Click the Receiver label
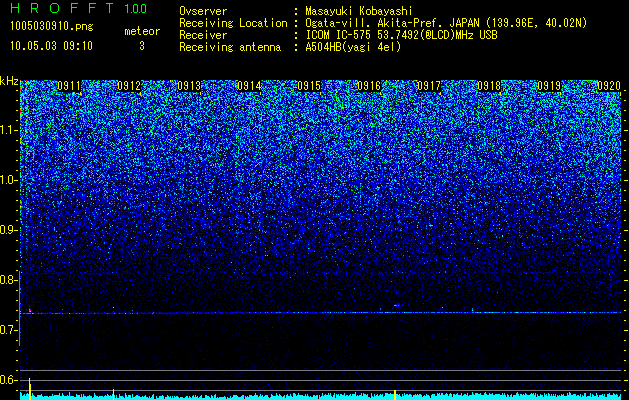This screenshot has width=629, height=400. (203, 35)
